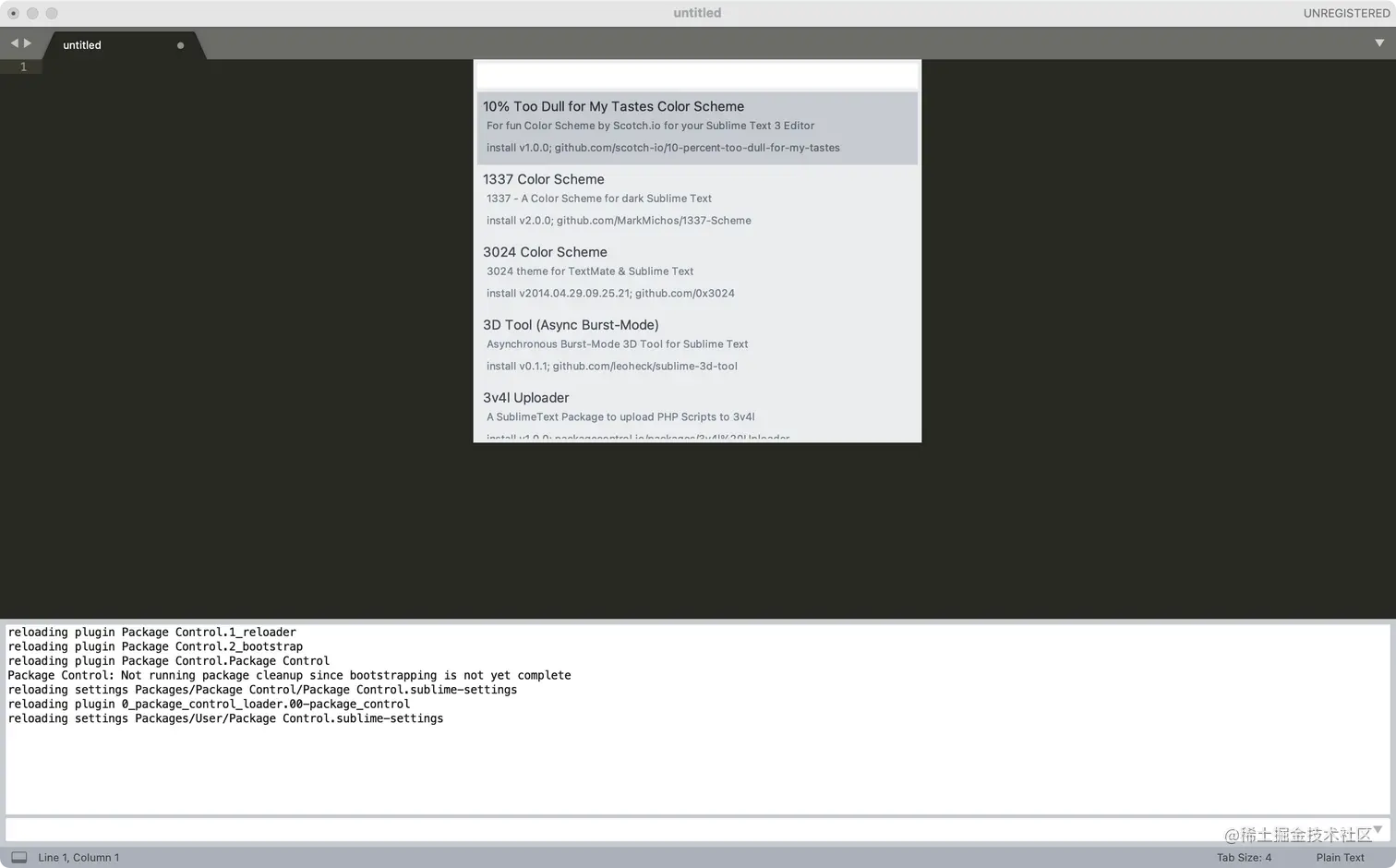Click UNREGISTERED label in title bar
Viewport: 1396px width, 868px height.
(1346, 13)
